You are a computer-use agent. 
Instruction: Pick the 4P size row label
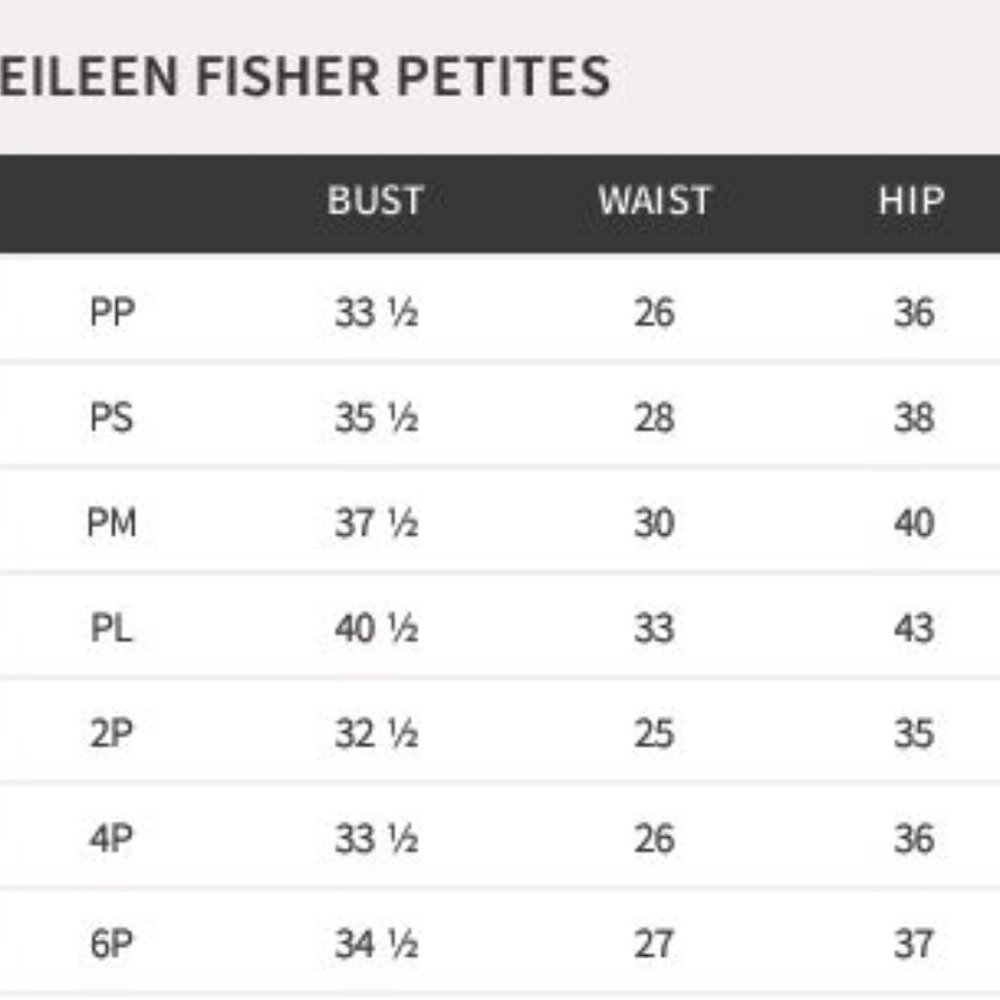coord(112,839)
